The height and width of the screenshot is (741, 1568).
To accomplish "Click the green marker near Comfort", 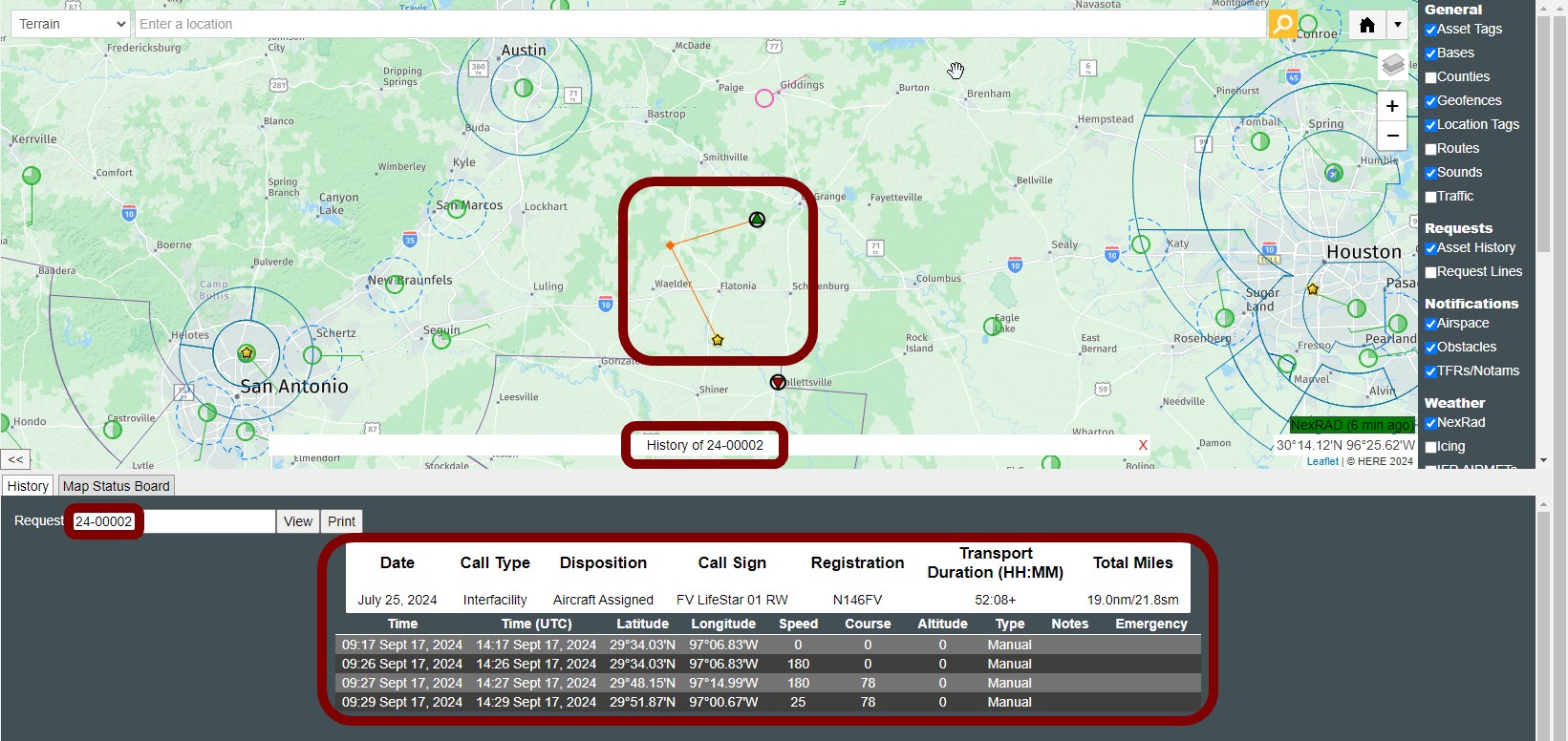I will (x=32, y=176).
